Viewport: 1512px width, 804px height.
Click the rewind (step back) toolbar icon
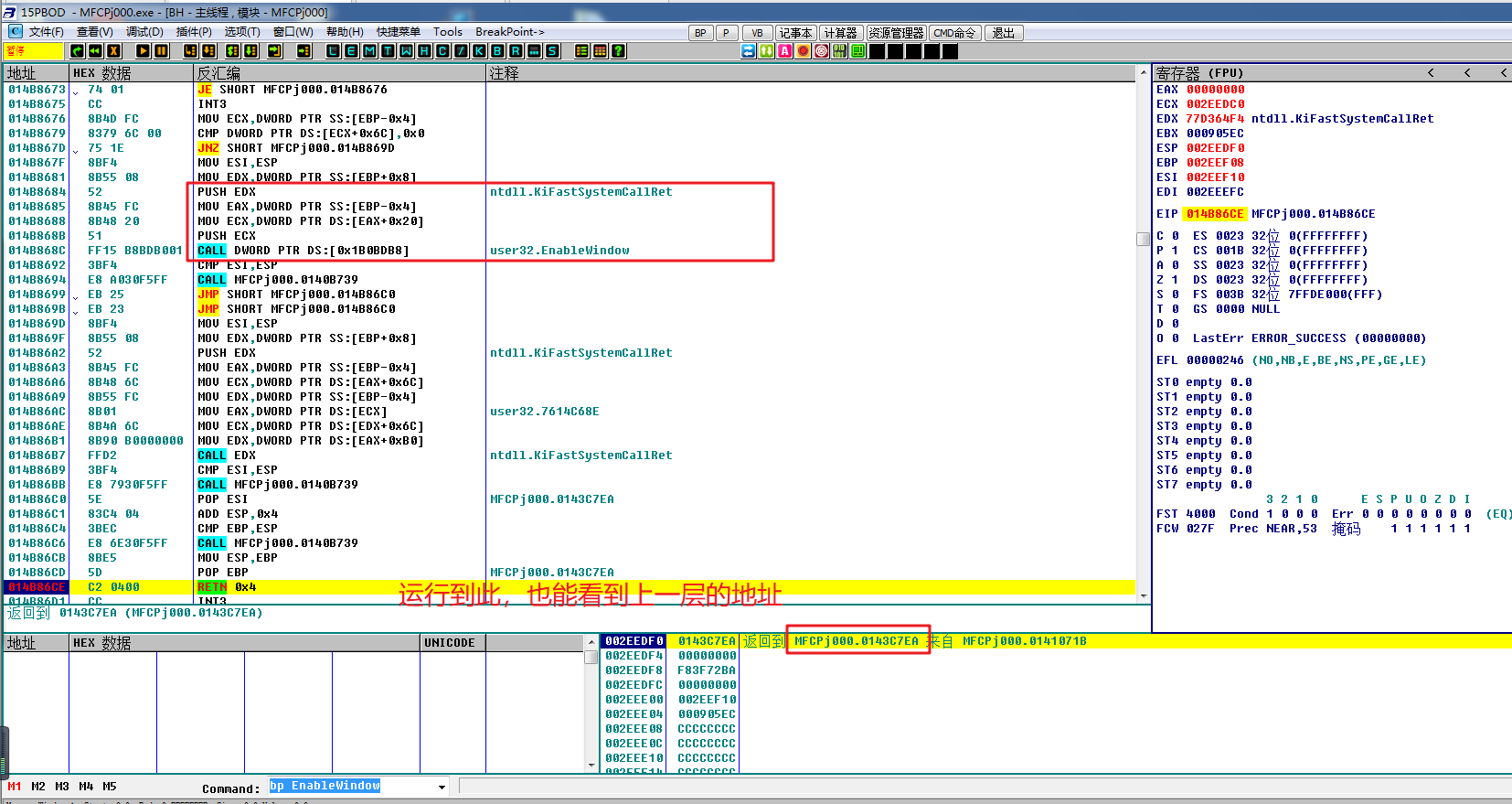click(96, 51)
